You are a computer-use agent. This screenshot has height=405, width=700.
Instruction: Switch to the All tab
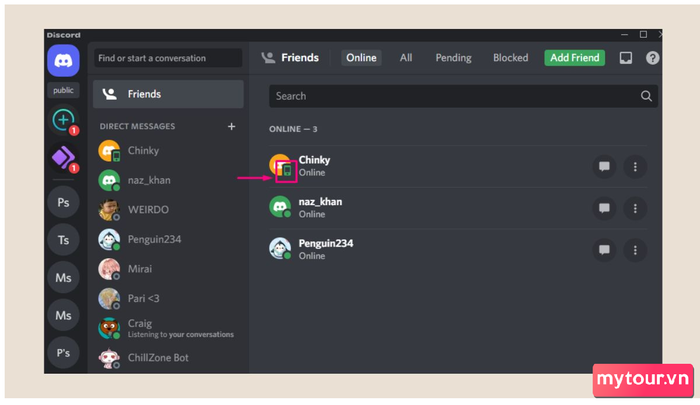pos(406,58)
